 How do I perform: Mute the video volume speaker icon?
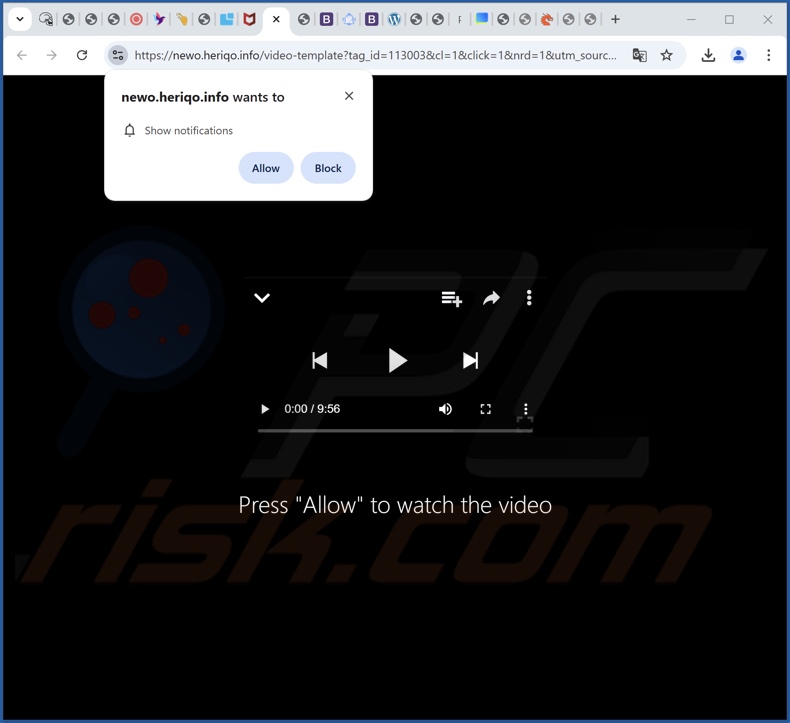click(445, 409)
